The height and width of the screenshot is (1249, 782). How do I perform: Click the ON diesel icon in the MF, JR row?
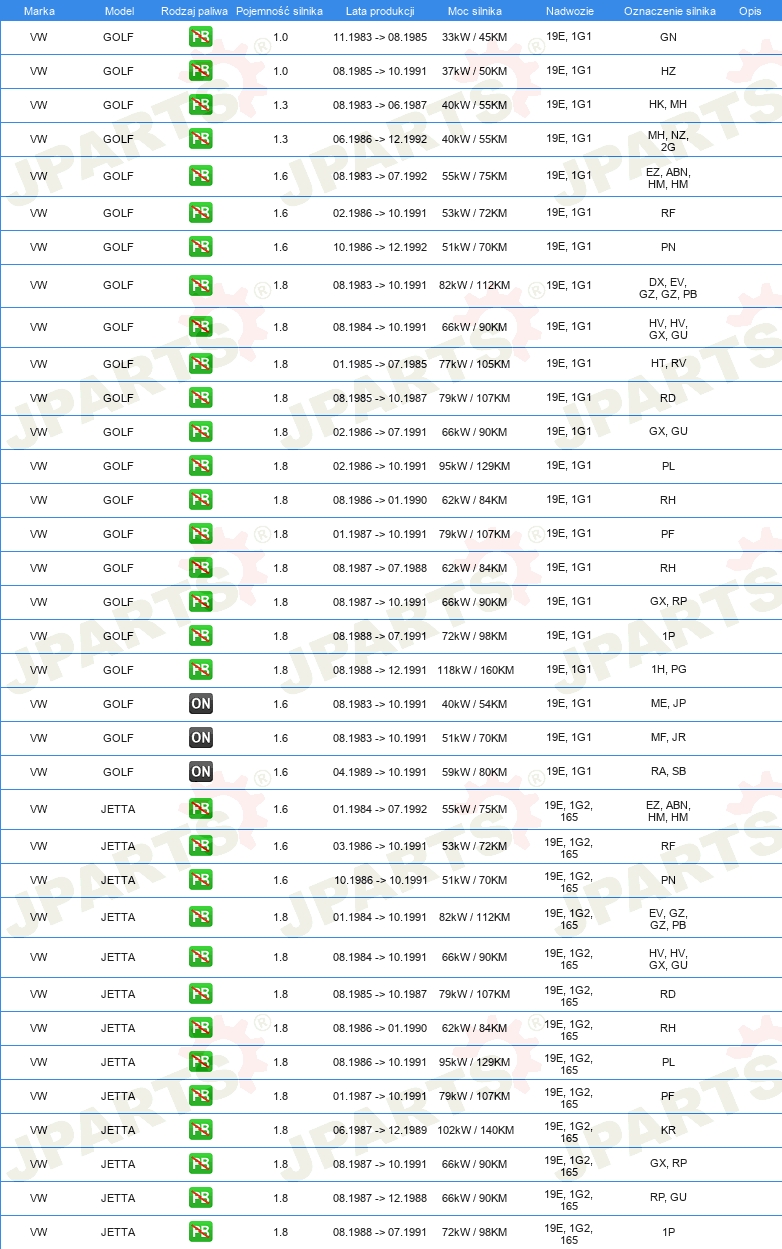click(201, 738)
